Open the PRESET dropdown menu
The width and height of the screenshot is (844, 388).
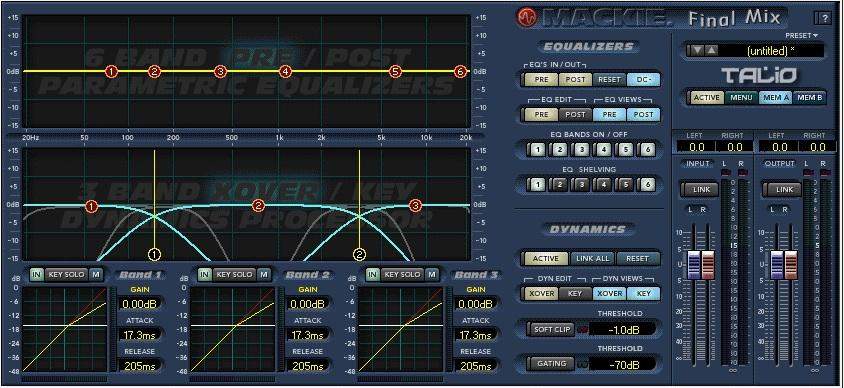click(x=801, y=35)
